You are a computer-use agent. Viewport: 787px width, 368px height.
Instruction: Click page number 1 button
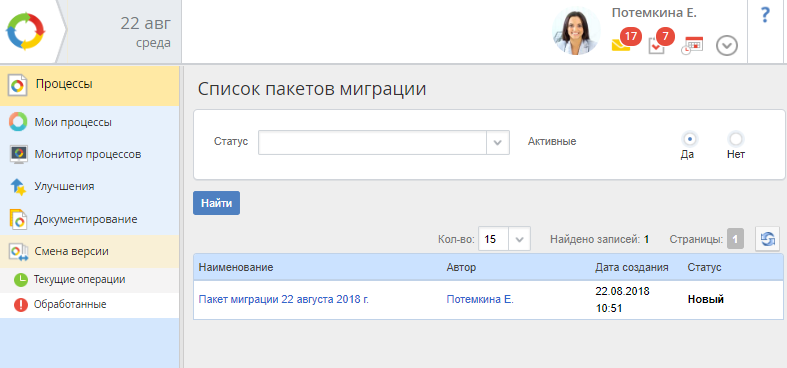click(x=735, y=239)
